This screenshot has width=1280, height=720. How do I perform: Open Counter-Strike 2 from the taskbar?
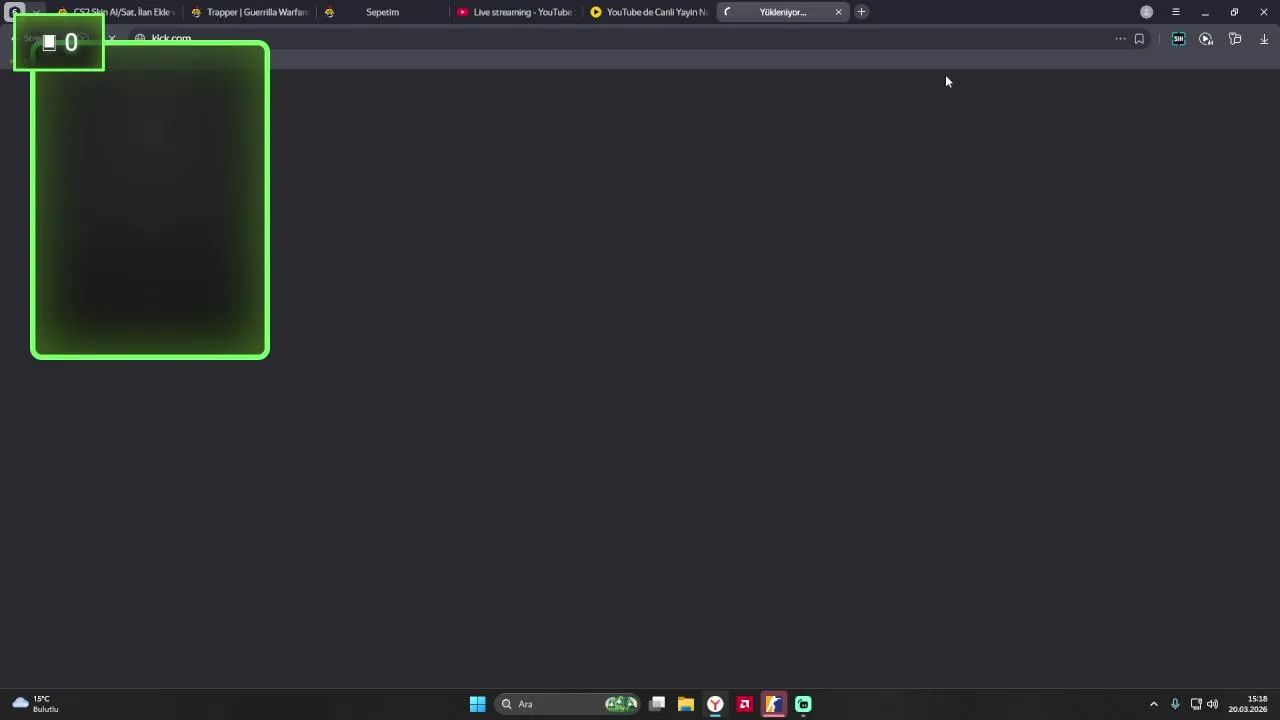[773, 704]
